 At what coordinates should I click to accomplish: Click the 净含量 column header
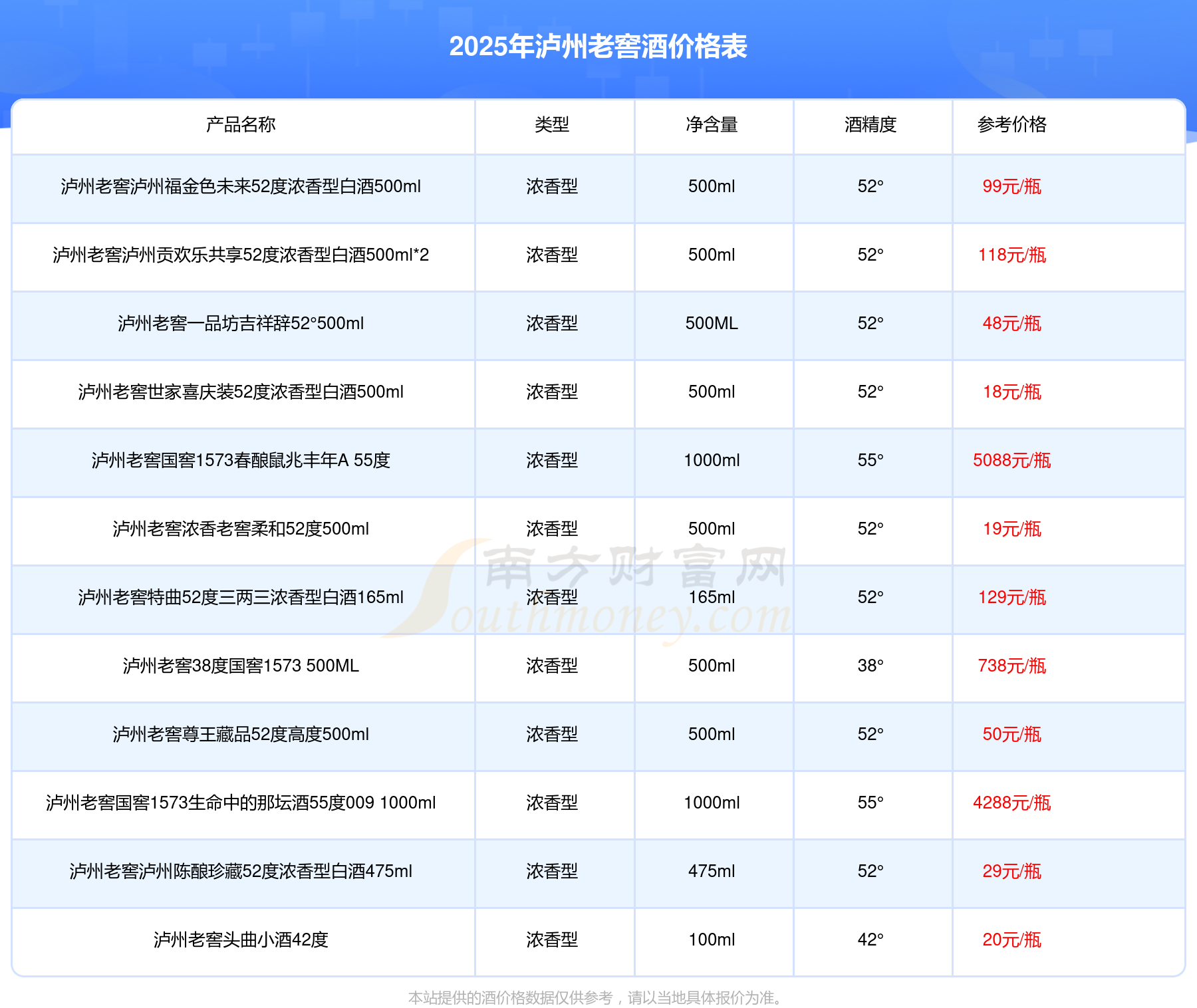coord(712,124)
